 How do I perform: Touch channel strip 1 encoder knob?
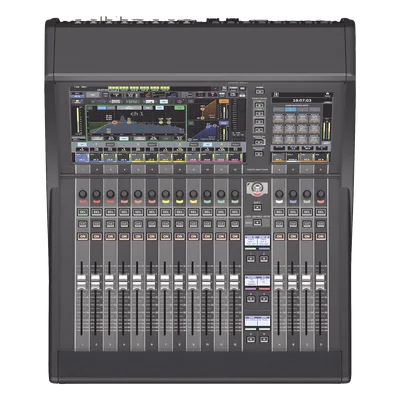click(82, 194)
